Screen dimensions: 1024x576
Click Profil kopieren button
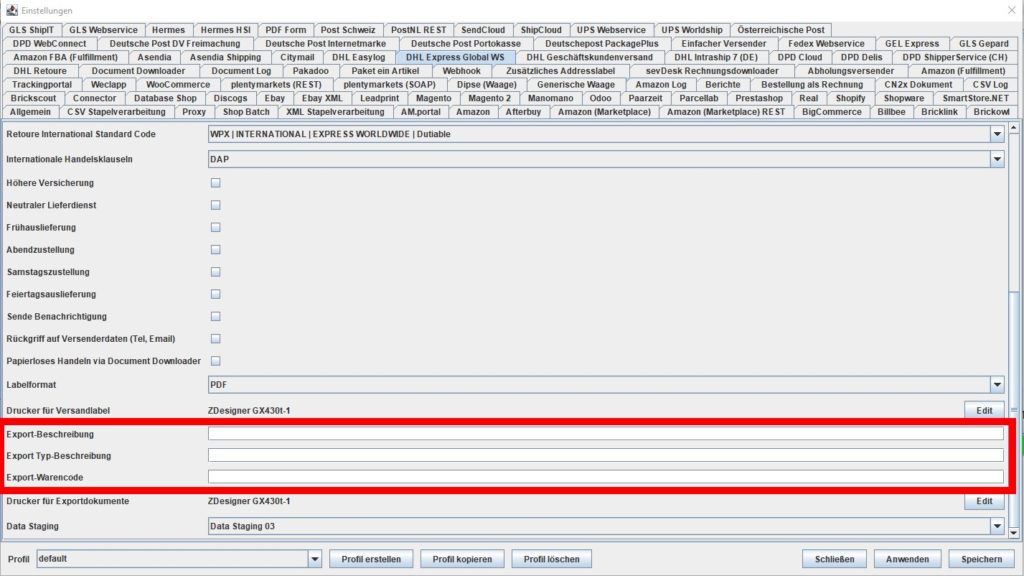point(462,559)
